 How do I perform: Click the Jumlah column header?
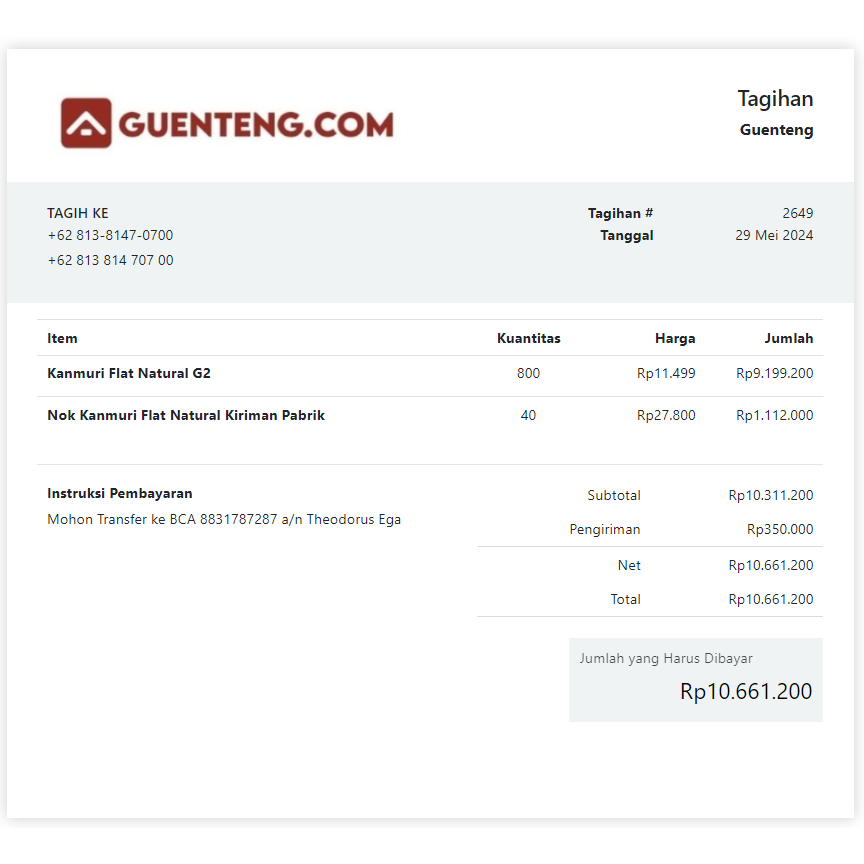click(789, 338)
